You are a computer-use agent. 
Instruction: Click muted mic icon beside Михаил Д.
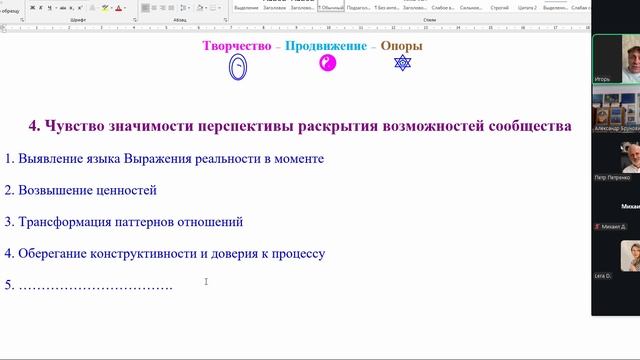click(597, 227)
